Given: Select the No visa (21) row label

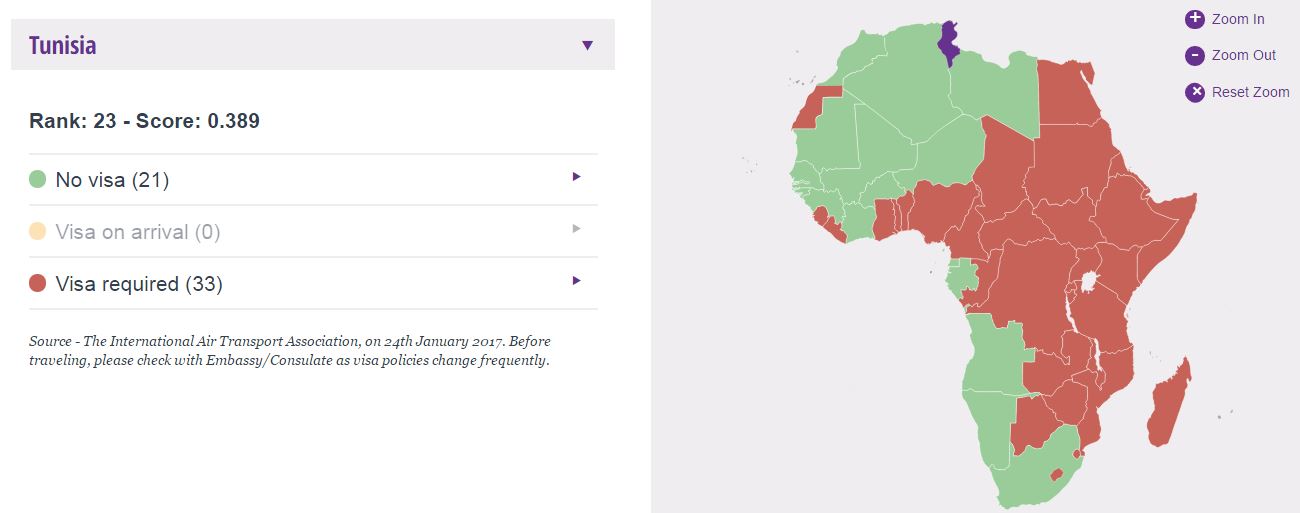Looking at the screenshot, I should tap(112, 180).
